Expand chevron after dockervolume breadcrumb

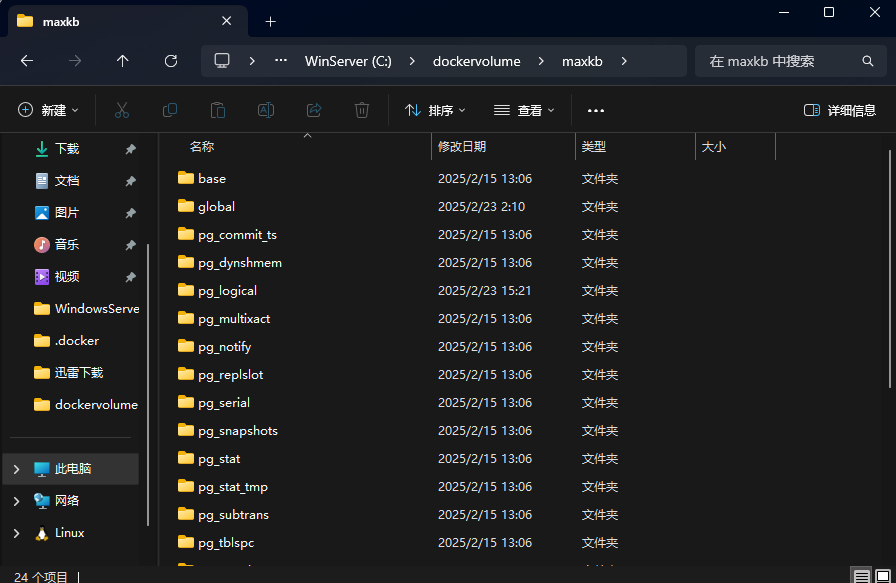541,61
